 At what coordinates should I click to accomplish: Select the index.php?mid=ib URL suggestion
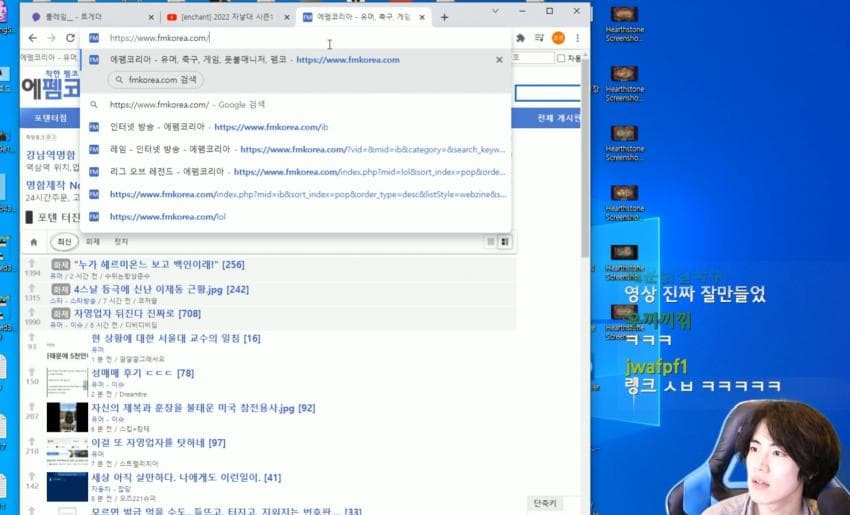tap(295, 194)
